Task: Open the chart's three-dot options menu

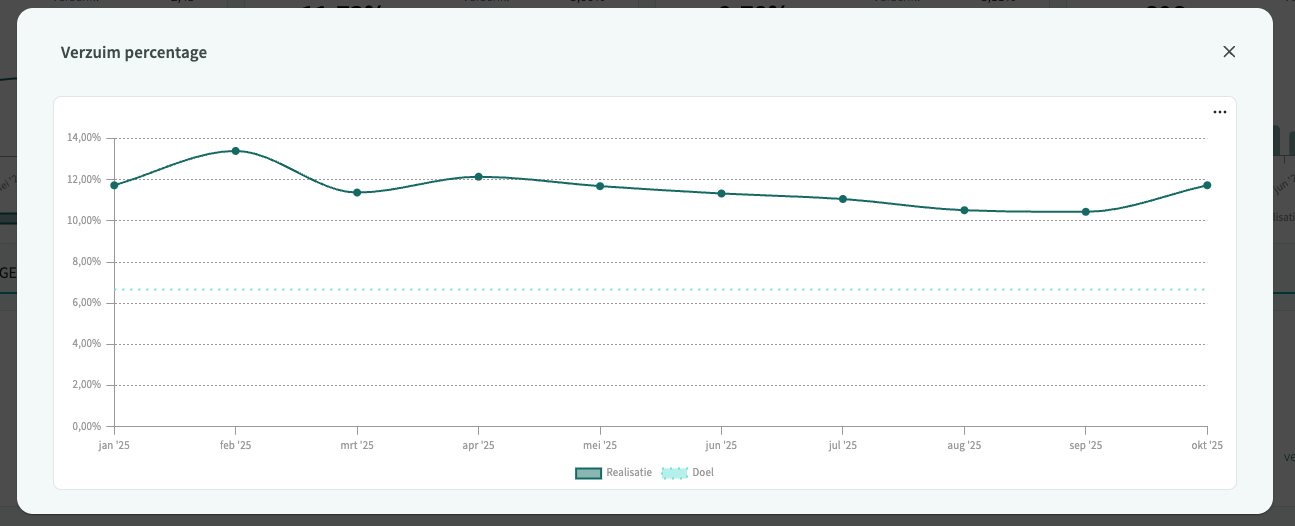Action: pyautogui.click(x=1219, y=113)
